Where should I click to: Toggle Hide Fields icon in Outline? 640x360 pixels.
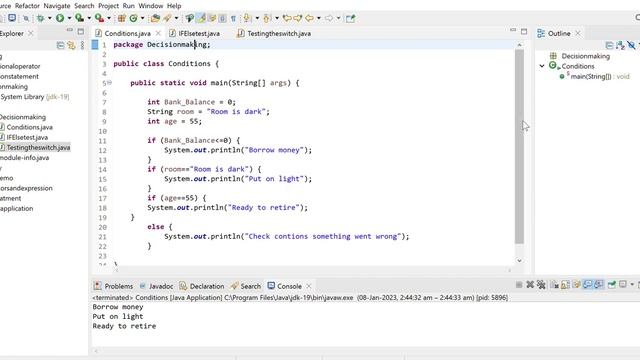tap(631, 45)
